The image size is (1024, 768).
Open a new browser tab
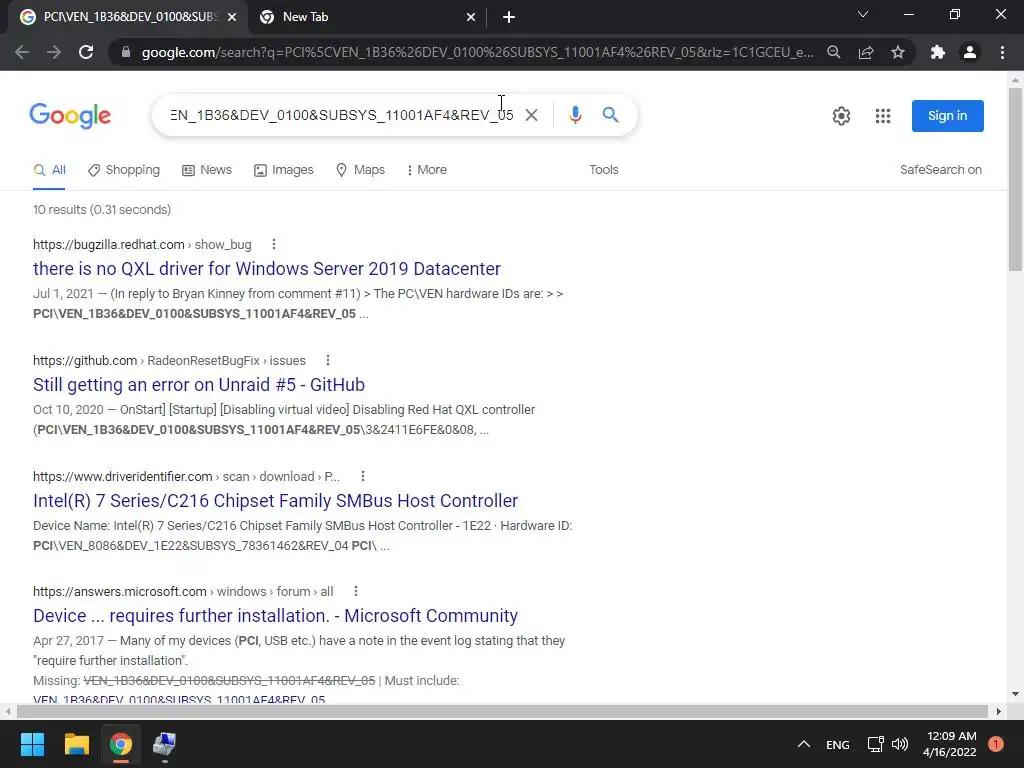(x=509, y=17)
